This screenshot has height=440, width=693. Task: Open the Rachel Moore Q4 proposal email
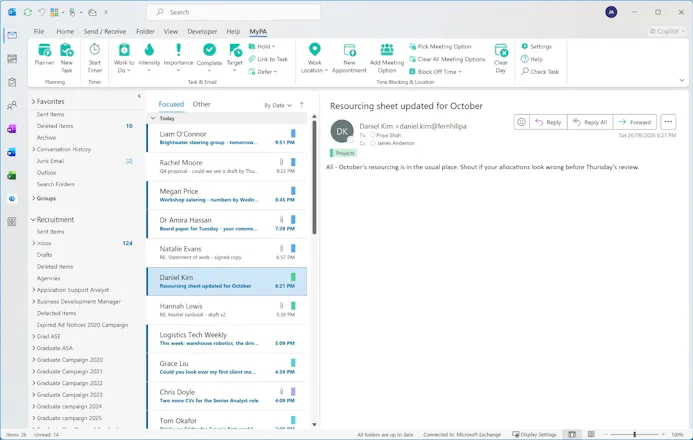click(227, 167)
